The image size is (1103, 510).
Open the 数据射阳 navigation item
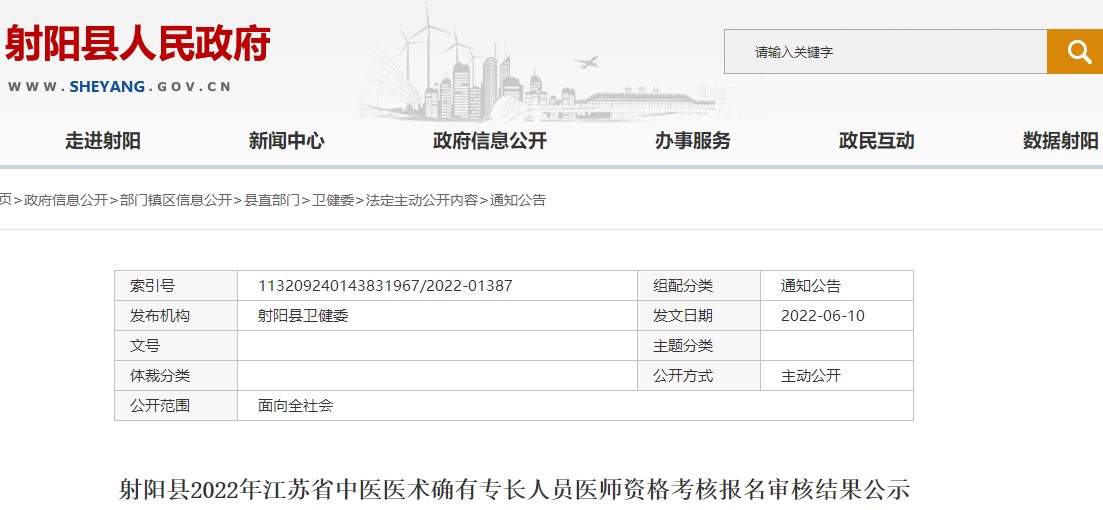tap(1060, 141)
